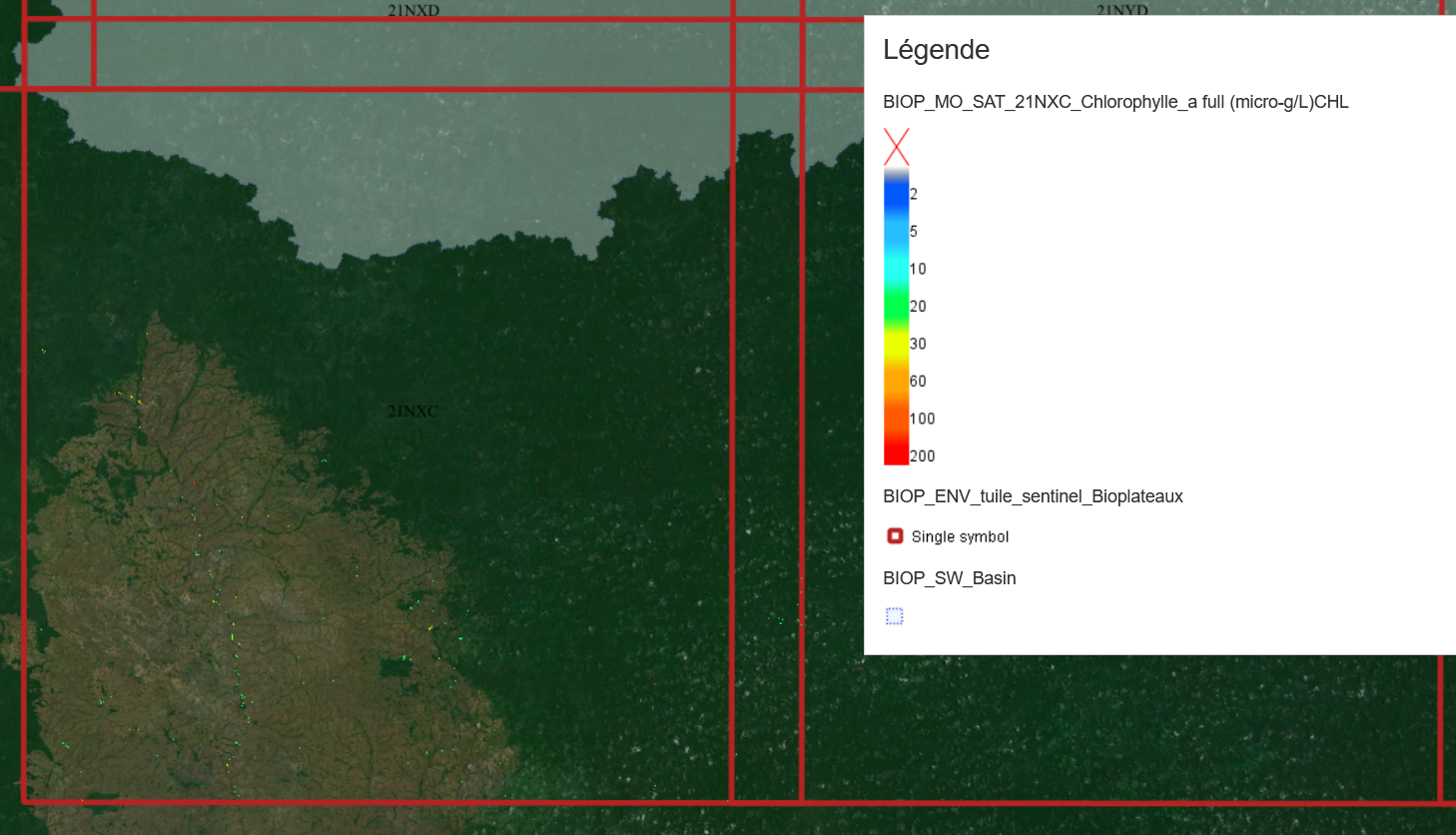The height and width of the screenshot is (835, 1456).
Task: Pick the yellow color near value 30
Action: point(896,344)
